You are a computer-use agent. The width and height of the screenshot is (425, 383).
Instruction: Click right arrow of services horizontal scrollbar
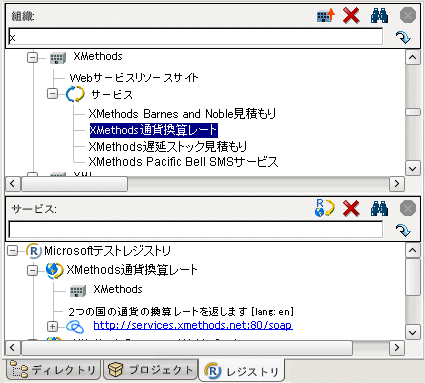click(397, 348)
